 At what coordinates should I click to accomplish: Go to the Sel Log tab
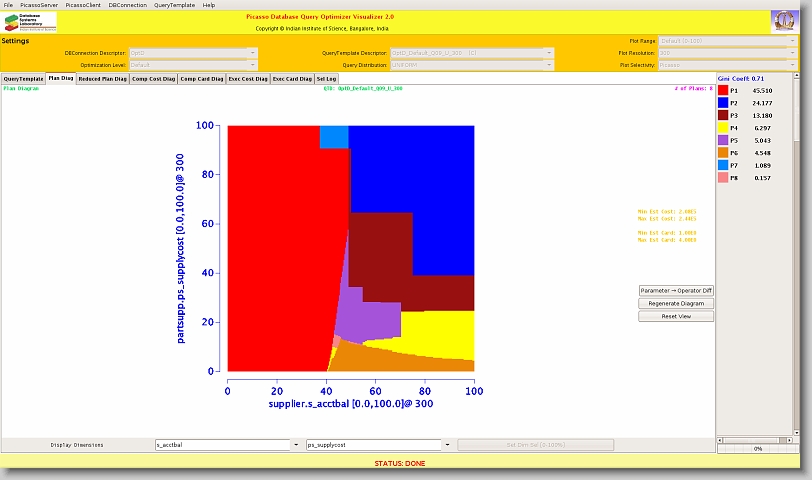(326, 78)
